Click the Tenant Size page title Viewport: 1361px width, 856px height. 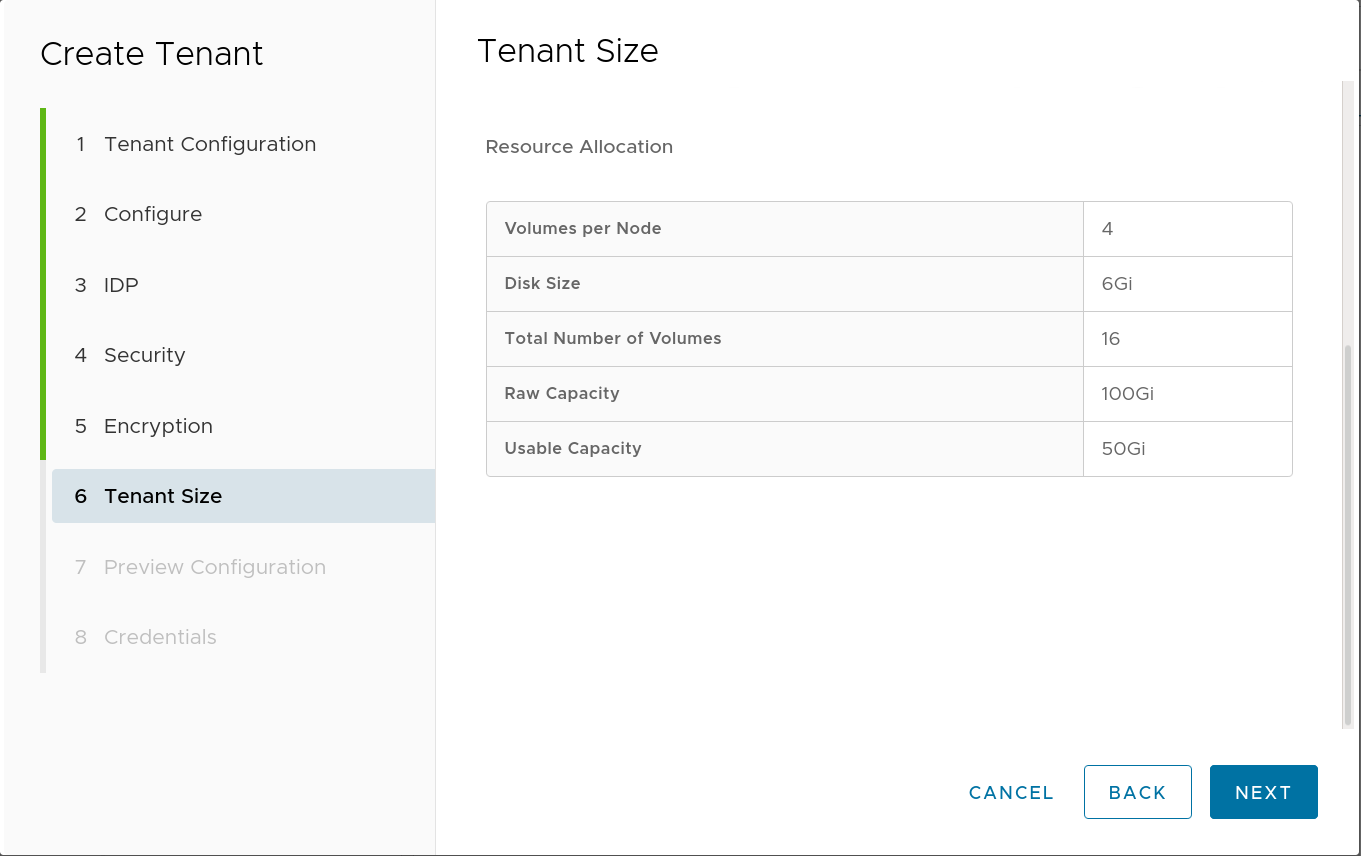pos(568,51)
